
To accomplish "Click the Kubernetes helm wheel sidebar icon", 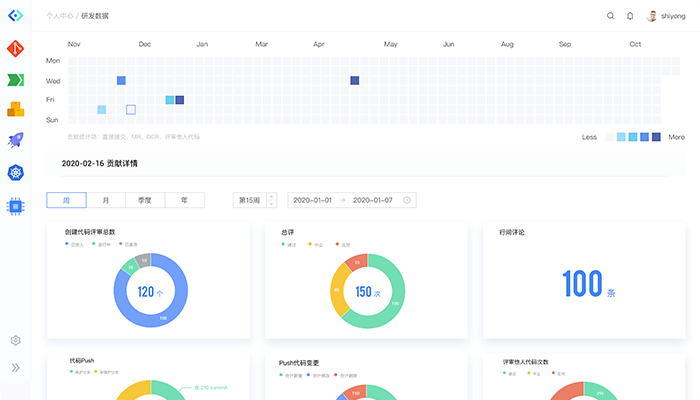I will (x=16, y=173).
